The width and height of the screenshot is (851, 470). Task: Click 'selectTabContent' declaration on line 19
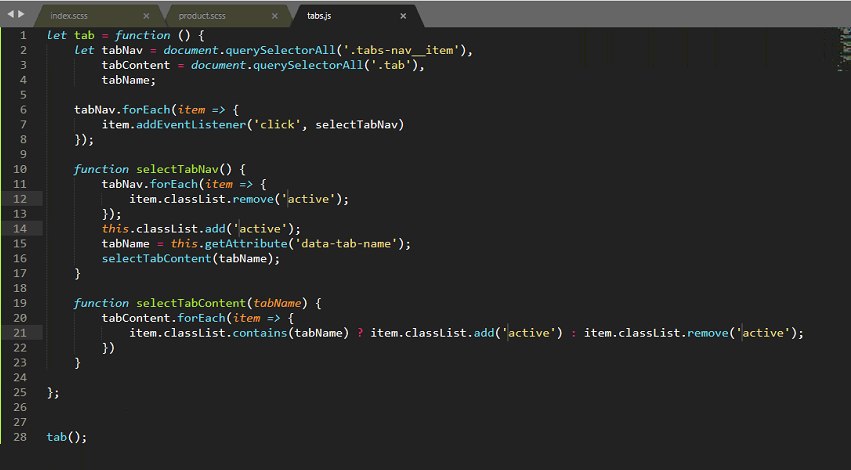[191, 303]
